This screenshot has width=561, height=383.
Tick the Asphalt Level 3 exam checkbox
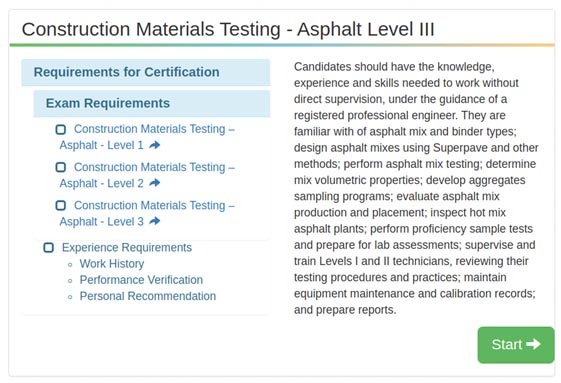click(61, 205)
